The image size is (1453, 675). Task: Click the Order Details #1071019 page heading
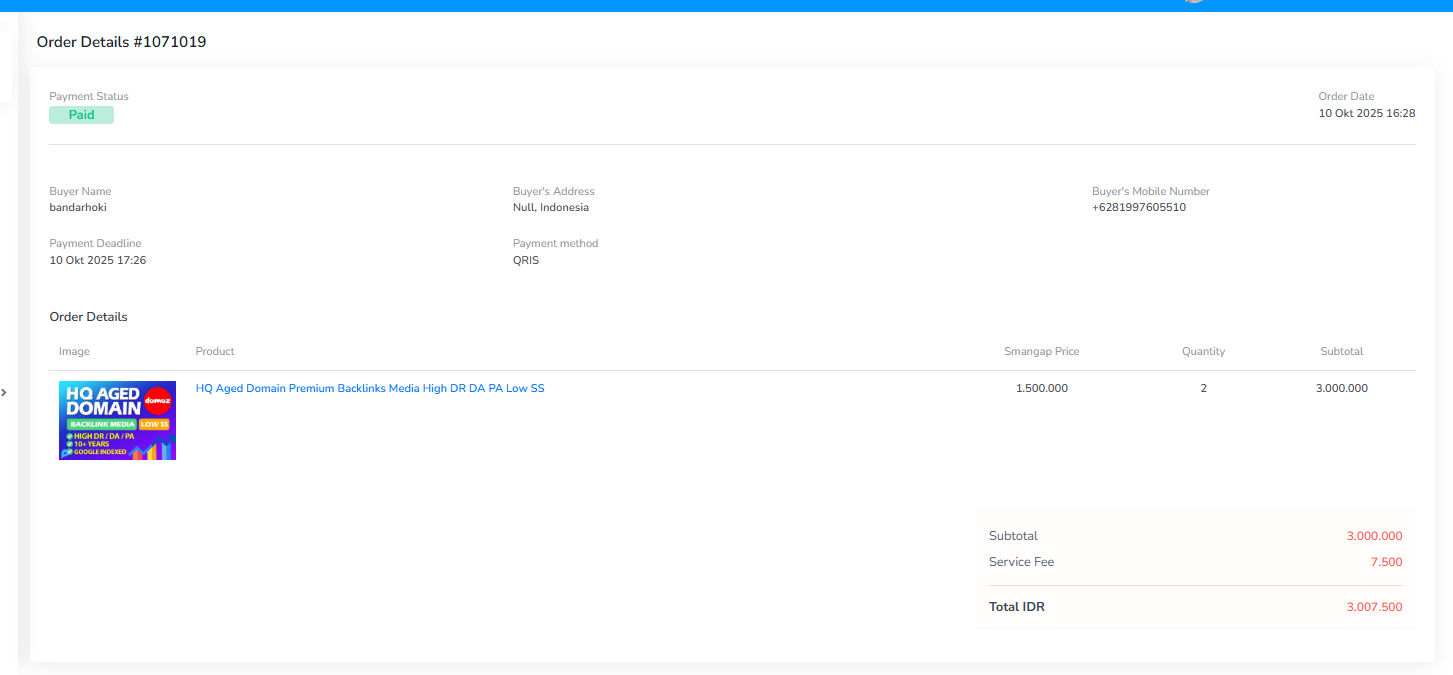click(121, 42)
